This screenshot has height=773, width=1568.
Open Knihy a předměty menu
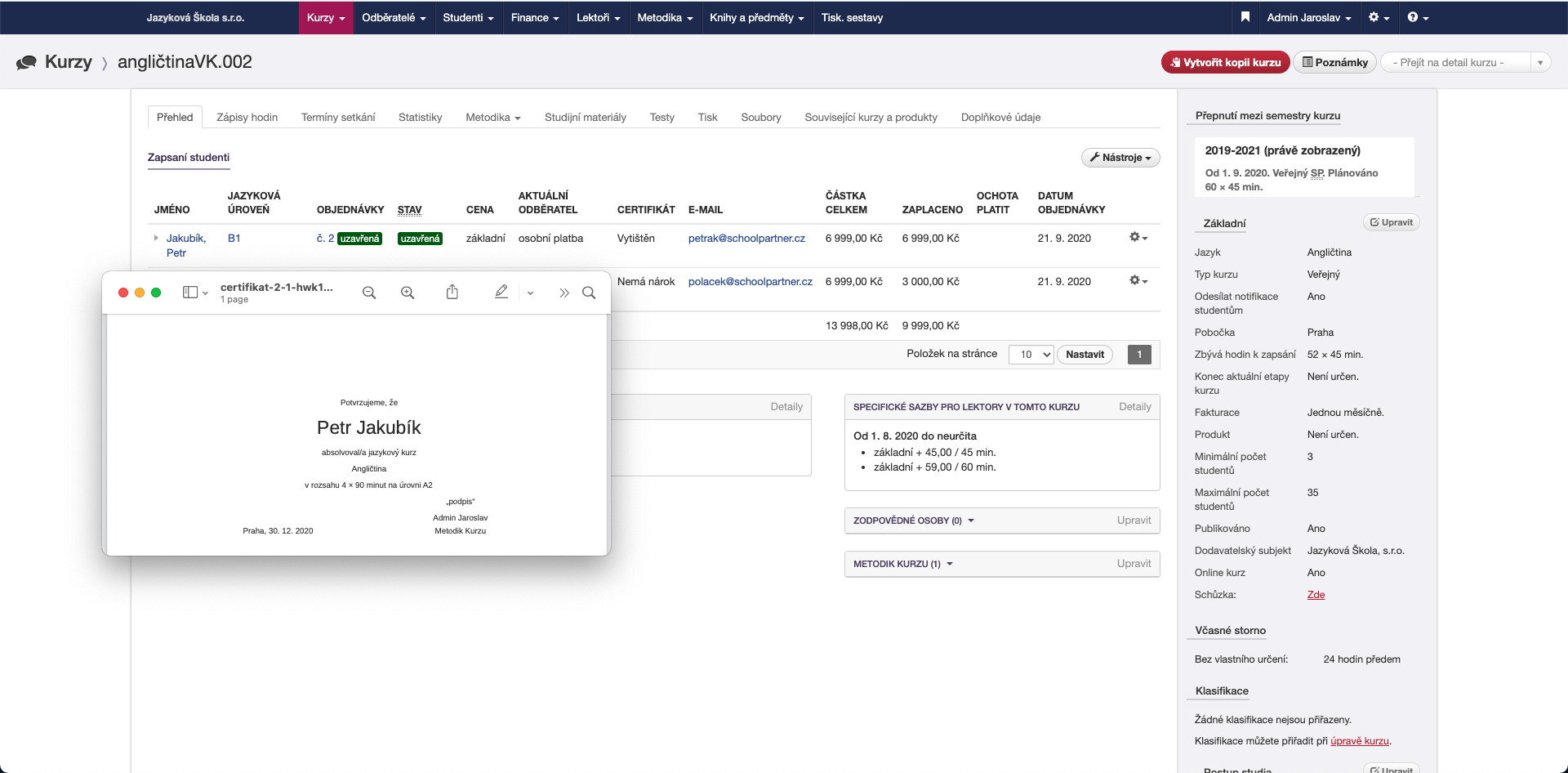point(756,17)
